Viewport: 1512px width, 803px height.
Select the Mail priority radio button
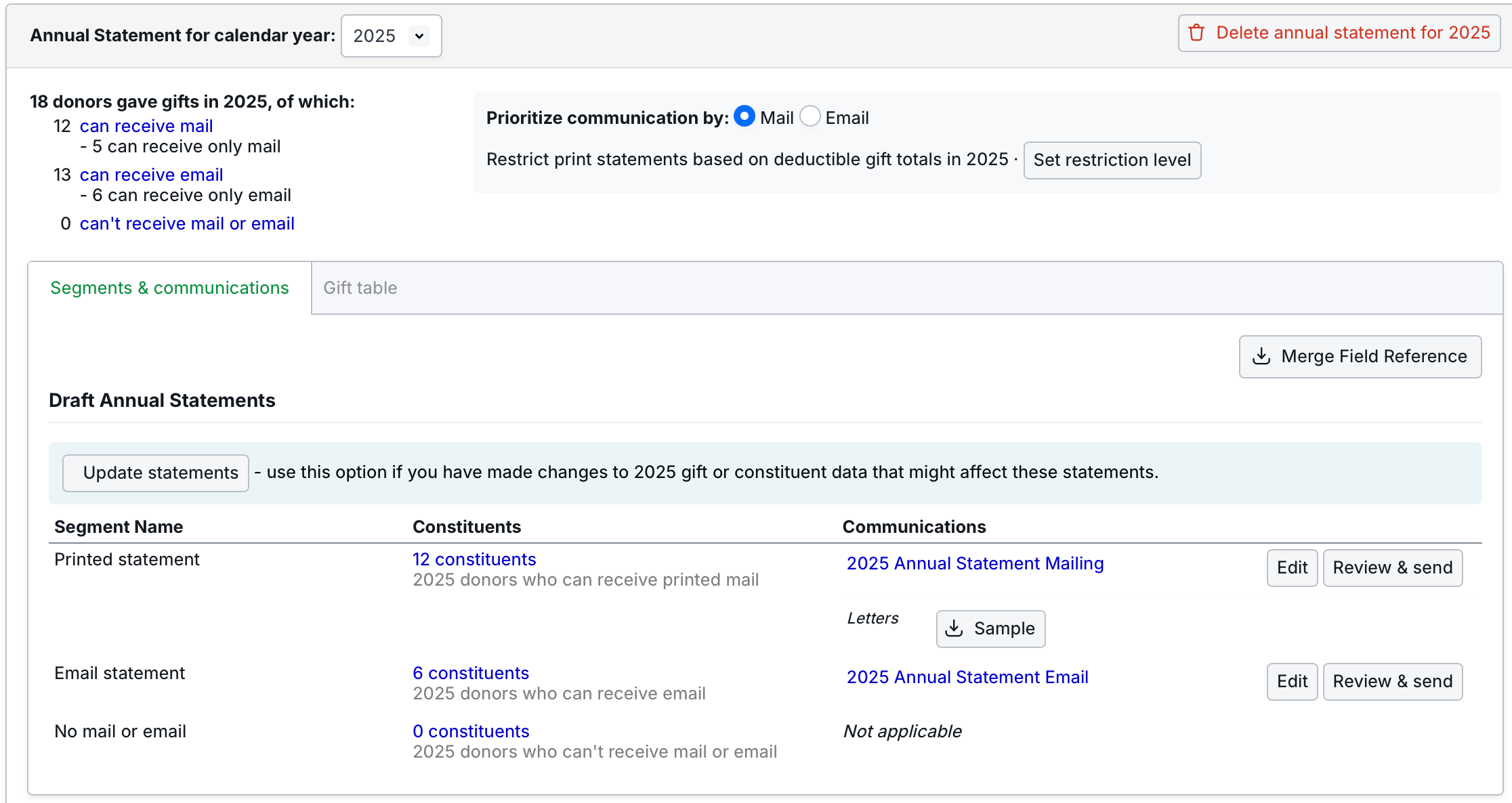[744, 116]
